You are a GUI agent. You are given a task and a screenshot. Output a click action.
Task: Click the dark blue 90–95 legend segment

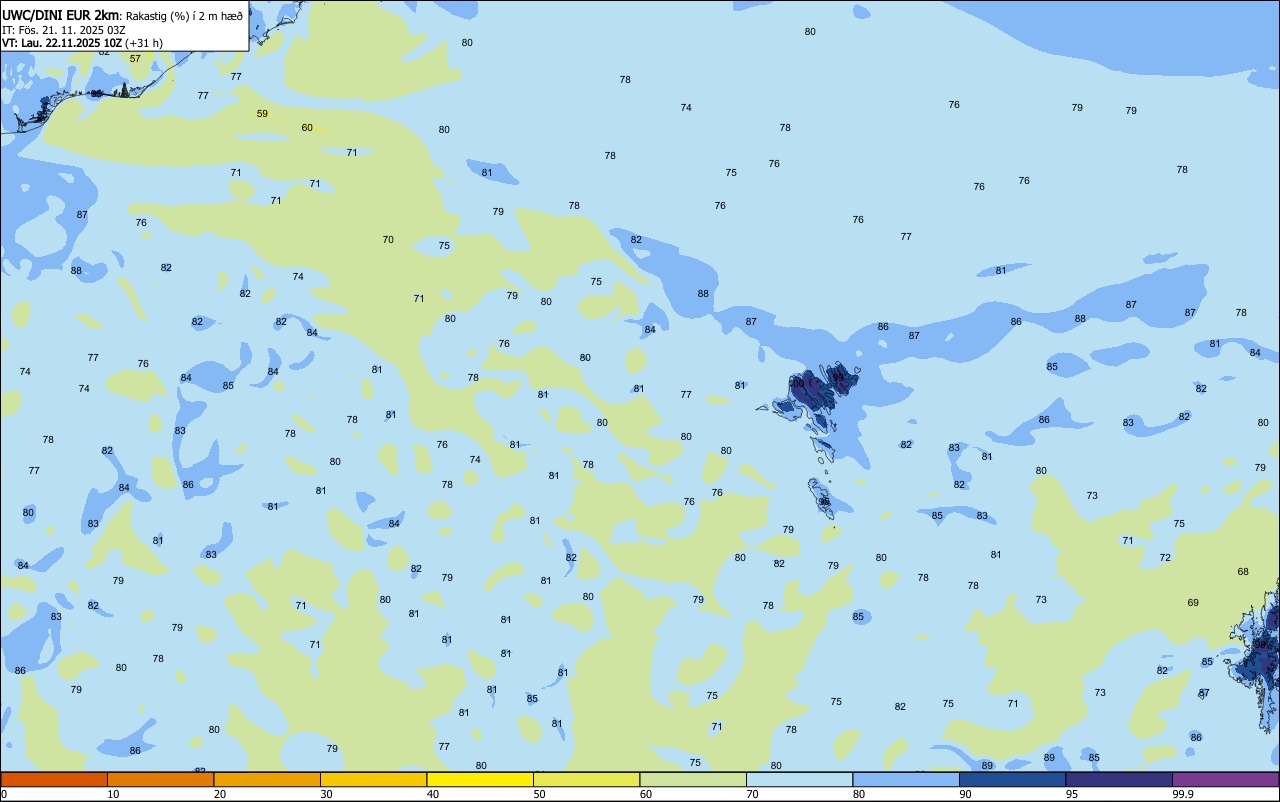(x=1012, y=779)
